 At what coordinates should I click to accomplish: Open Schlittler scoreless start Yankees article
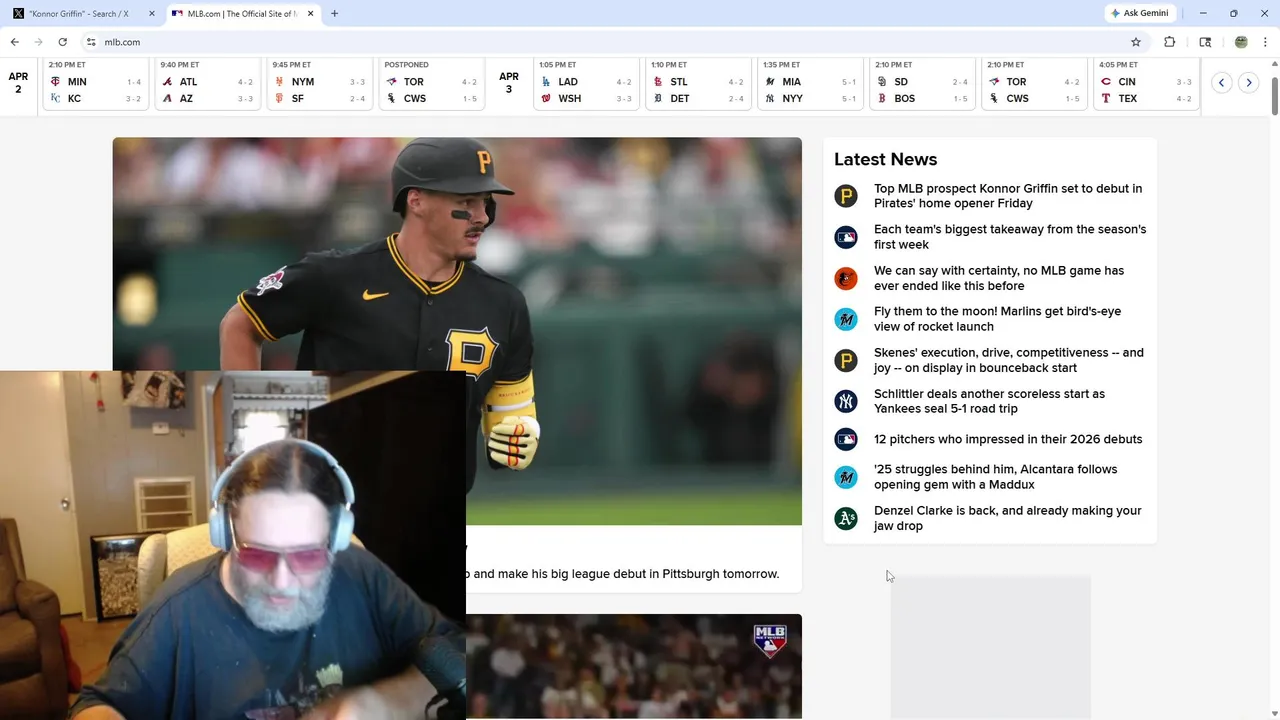pyautogui.click(x=989, y=401)
